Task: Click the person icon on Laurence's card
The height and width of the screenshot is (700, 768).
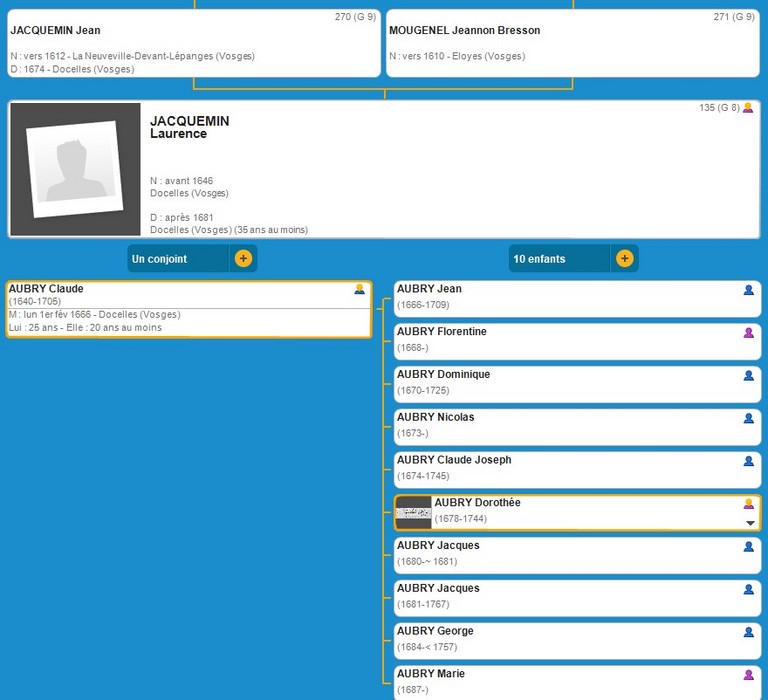Action: (748, 108)
